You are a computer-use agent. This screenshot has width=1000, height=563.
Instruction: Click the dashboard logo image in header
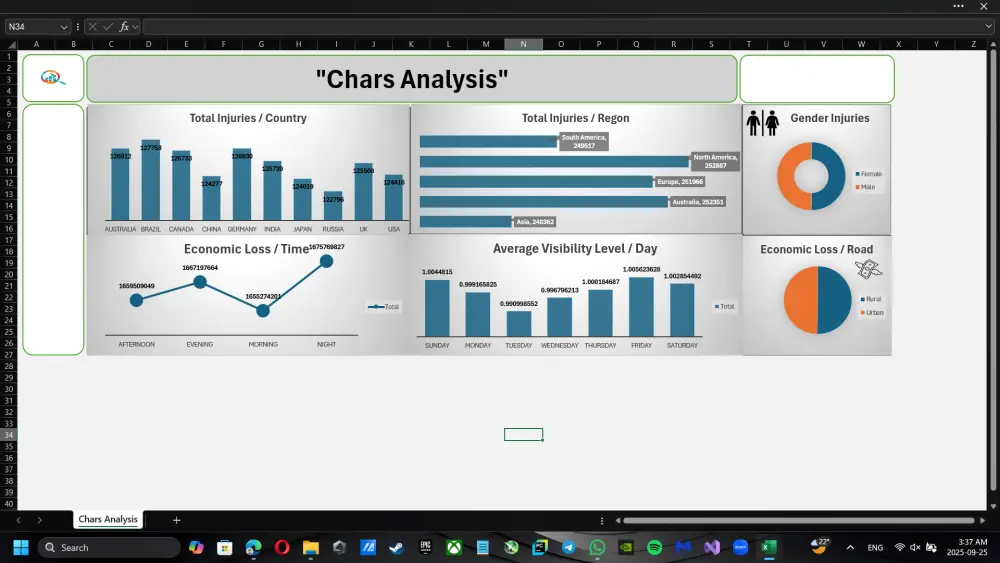53,78
